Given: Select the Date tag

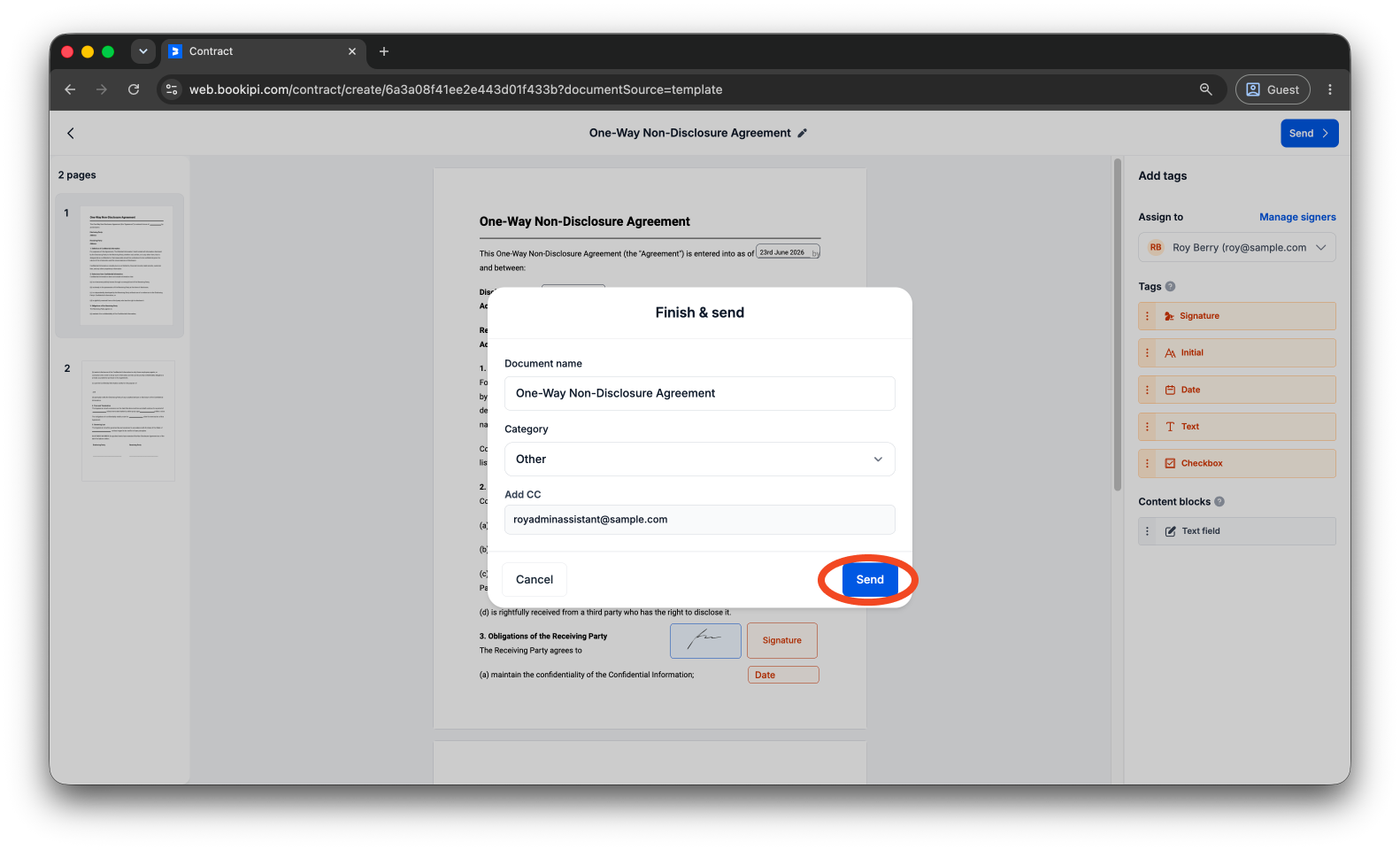Looking at the screenshot, I should tap(1236, 390).
